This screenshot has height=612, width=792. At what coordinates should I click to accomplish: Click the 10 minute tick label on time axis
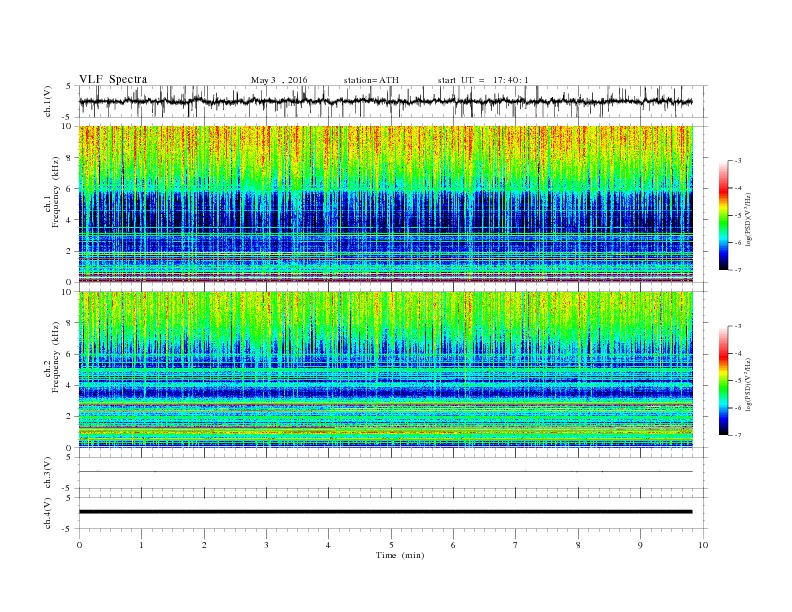pyautogui.click(x=703, y=545)
